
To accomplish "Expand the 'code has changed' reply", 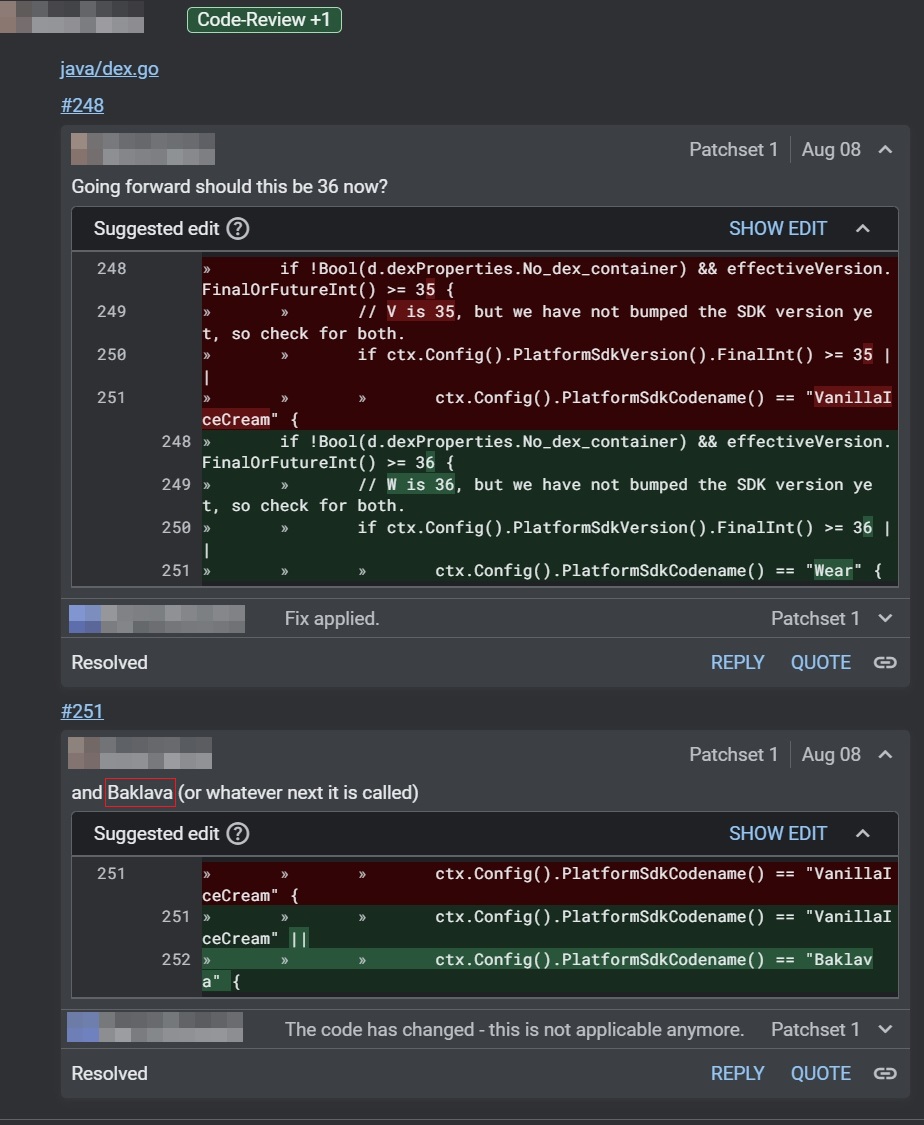I will 885,1030.
